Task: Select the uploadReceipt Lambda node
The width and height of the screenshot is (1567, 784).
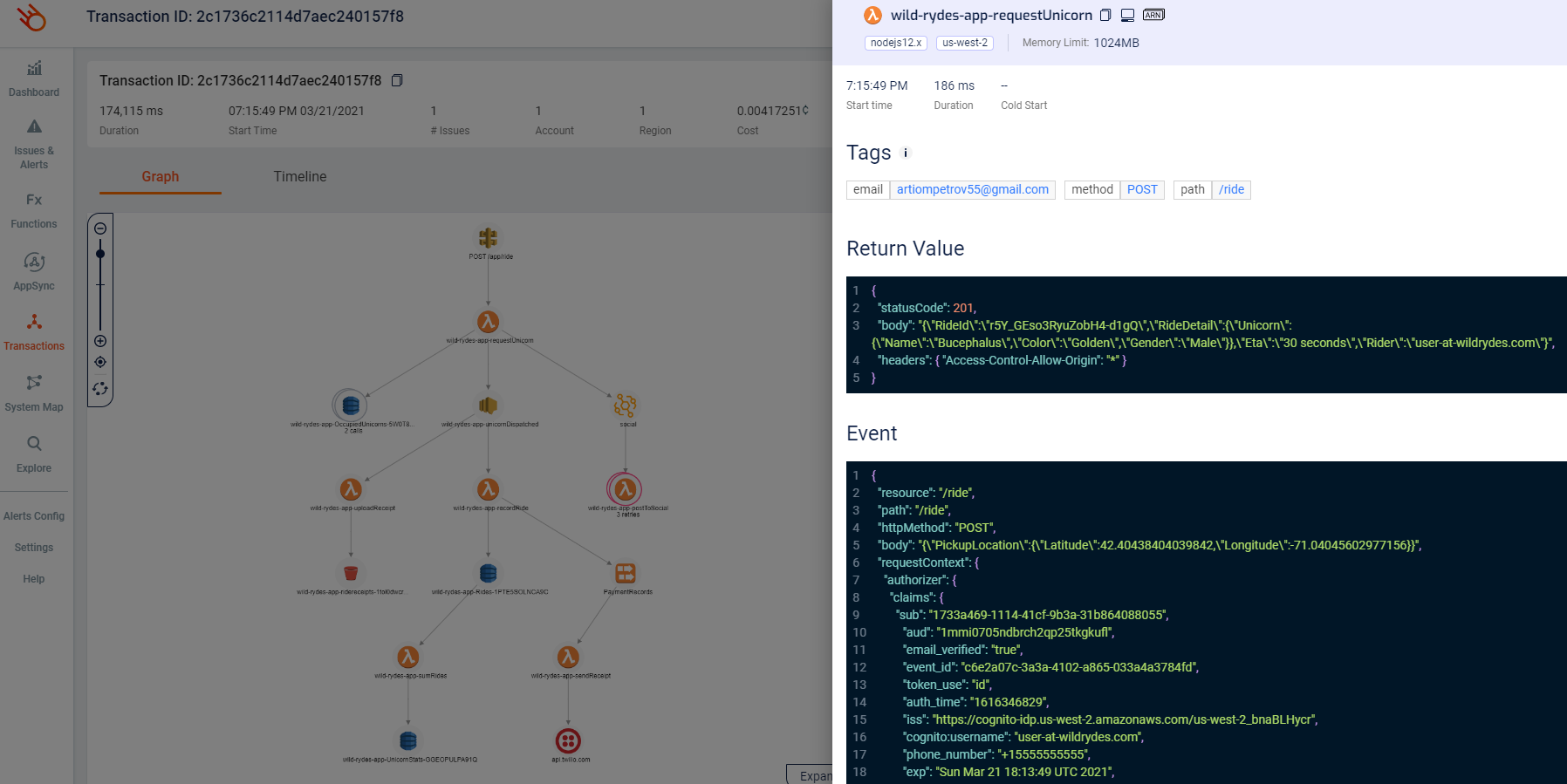Action: click(x=351, y=489)
